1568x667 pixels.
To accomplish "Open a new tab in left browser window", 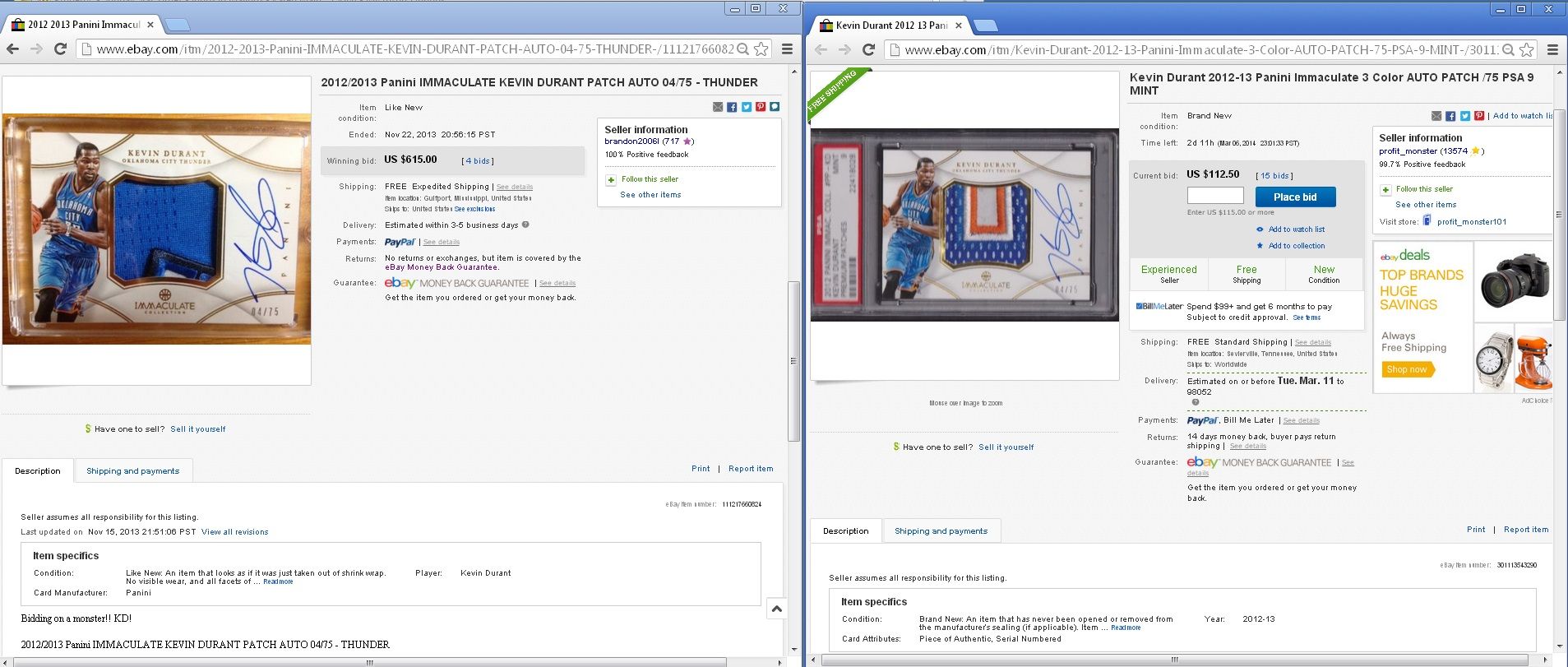I will pyautogui.click(x=178, y=25).
